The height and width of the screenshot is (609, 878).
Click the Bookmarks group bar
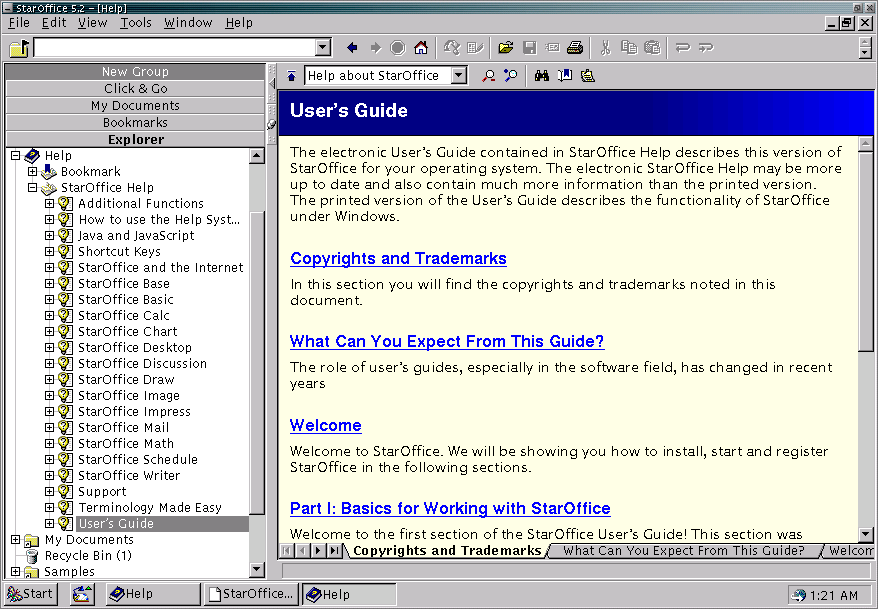coord(135,122)
